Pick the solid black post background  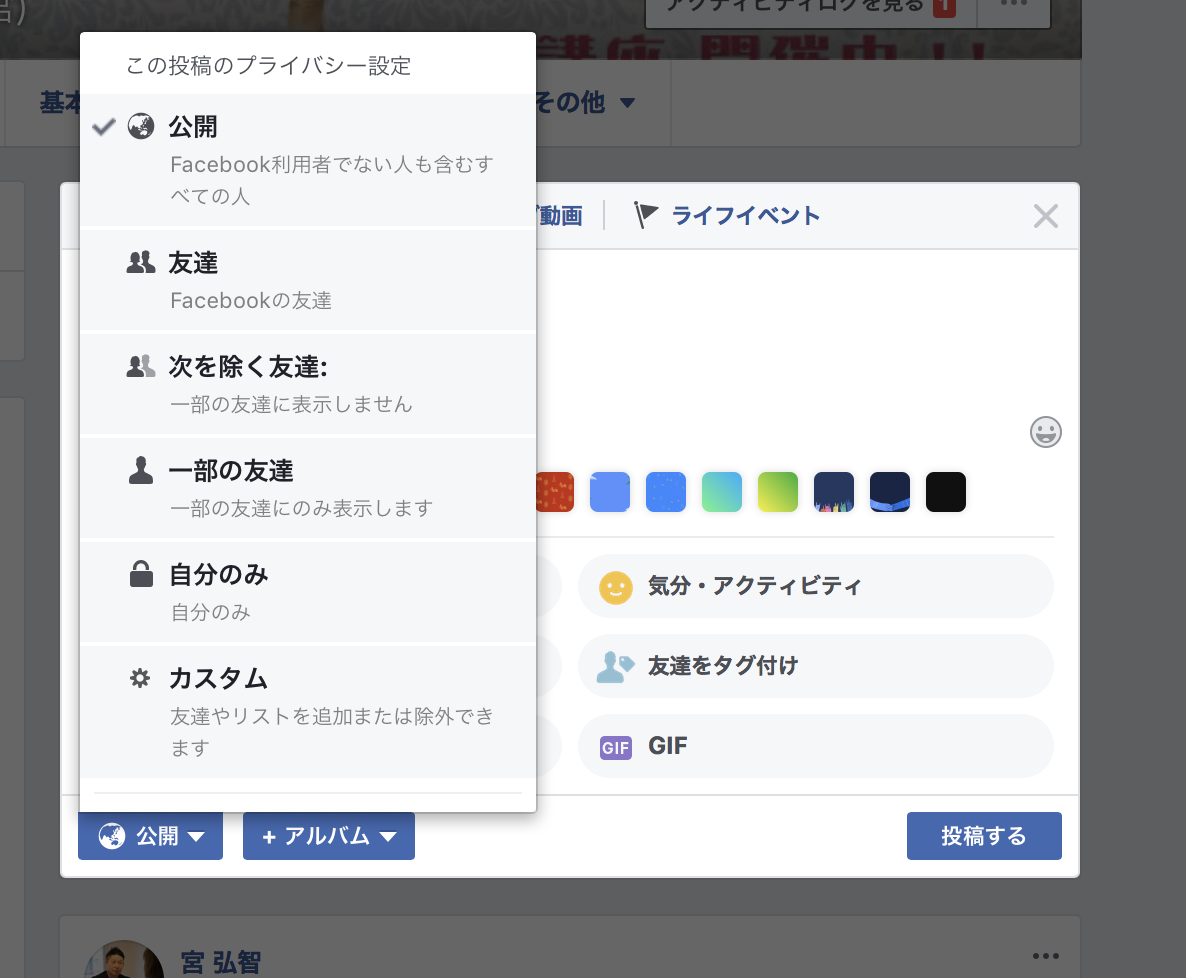coord(945,492)
